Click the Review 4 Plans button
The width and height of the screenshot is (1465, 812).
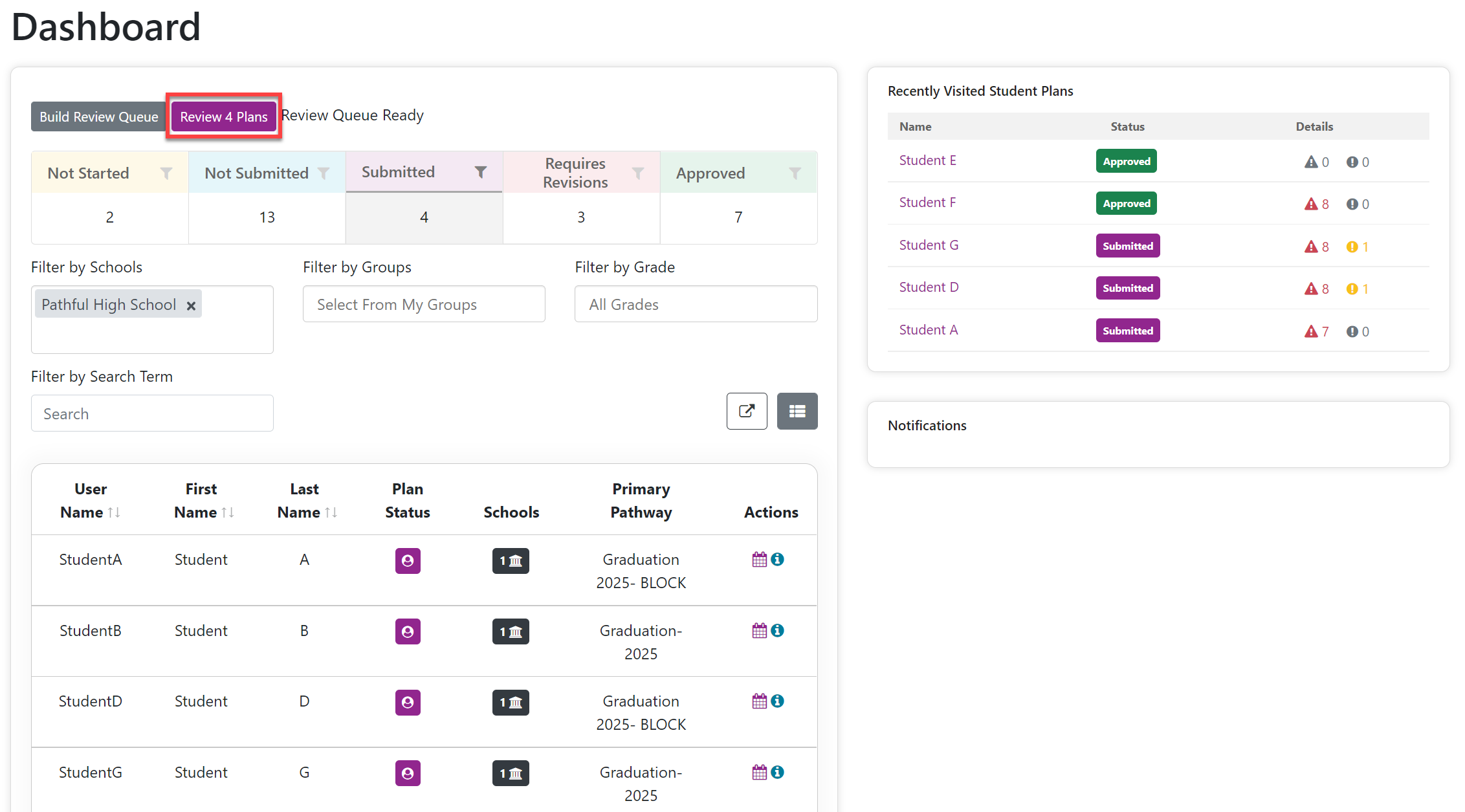click(x=224, y=116)
